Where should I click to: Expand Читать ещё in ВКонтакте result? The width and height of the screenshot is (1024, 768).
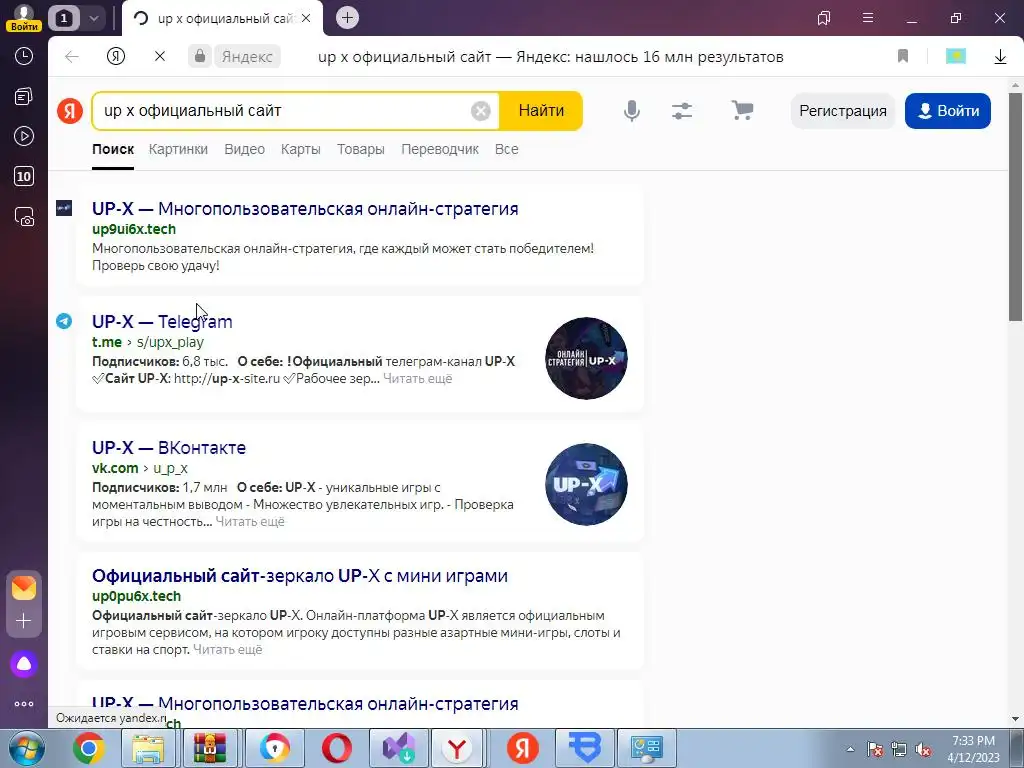[250, 522]
